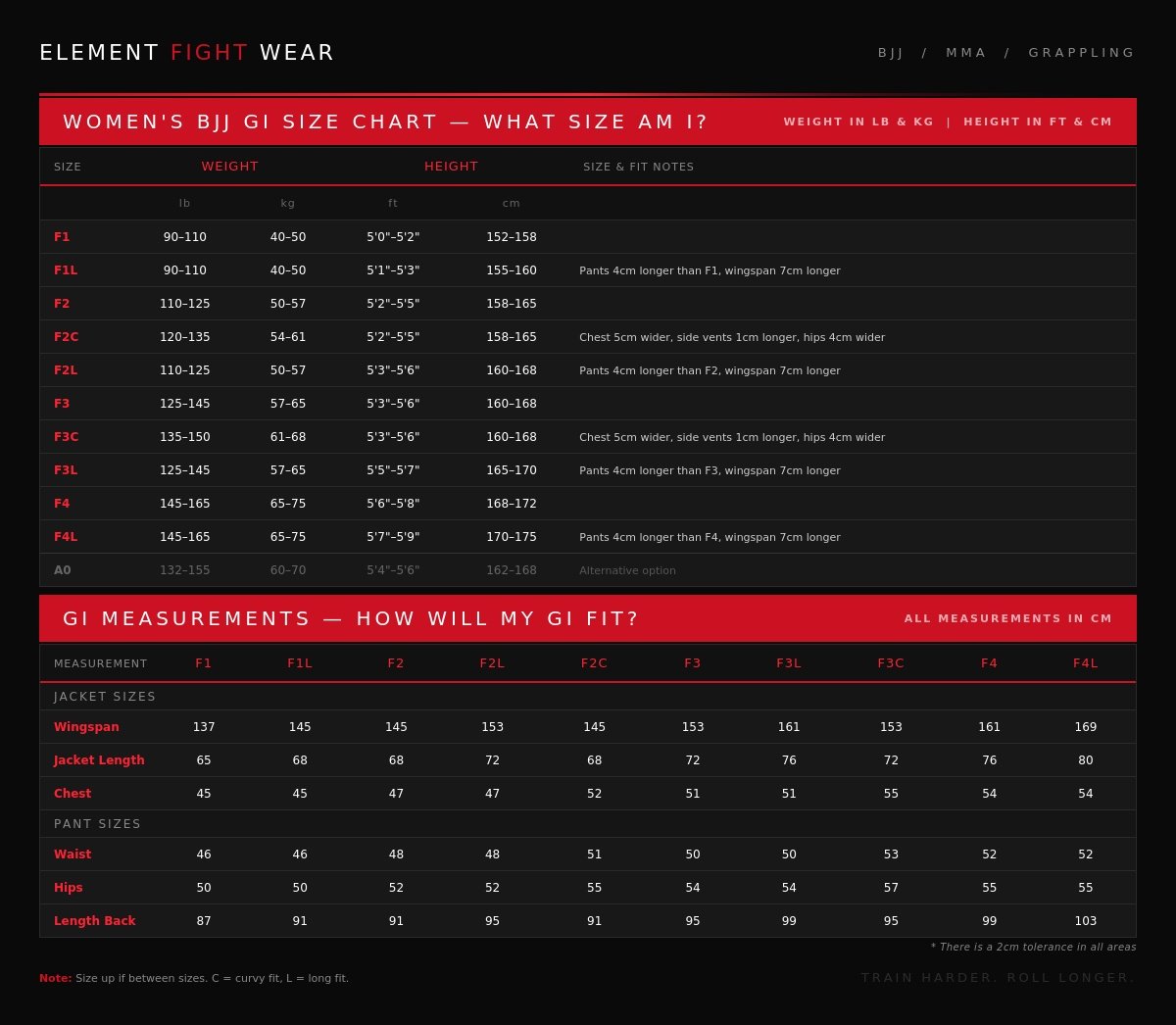Click the Wingspan measurement label
This screenshot has width=1176, height=1025.
[x=86, y=727]
